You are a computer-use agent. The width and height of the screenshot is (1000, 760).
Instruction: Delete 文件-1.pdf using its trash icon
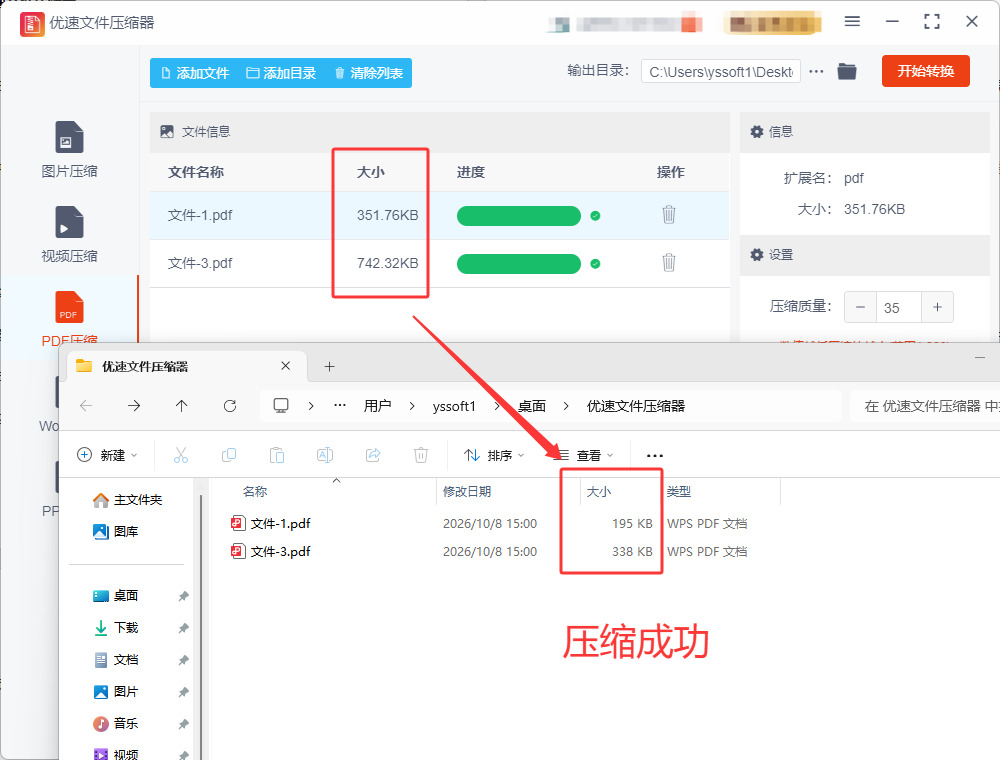[x=668, y=215]
